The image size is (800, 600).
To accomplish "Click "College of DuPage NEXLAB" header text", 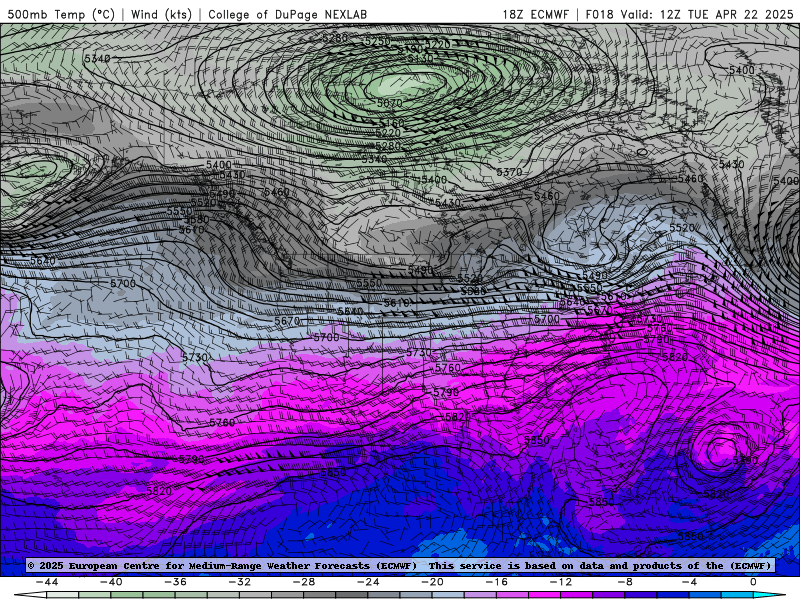I will 287,14.
